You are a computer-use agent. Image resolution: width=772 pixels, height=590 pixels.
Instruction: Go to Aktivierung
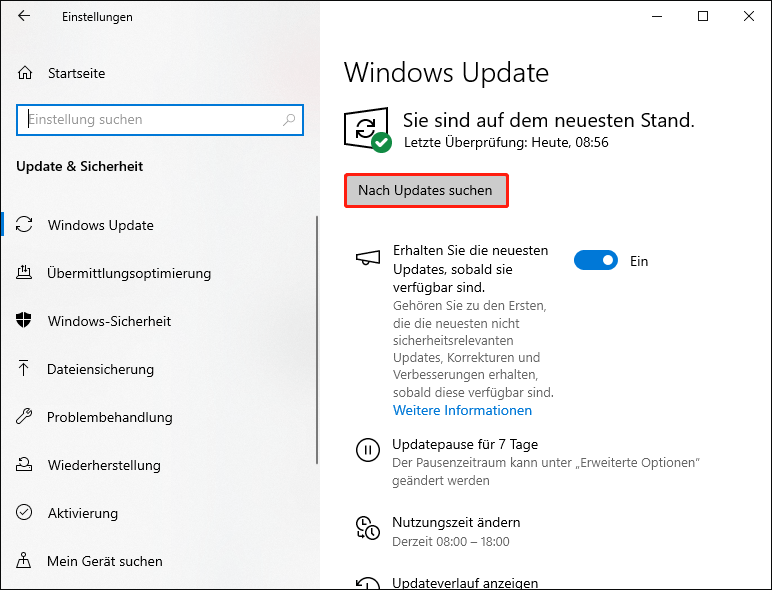[x=83, y=513]
